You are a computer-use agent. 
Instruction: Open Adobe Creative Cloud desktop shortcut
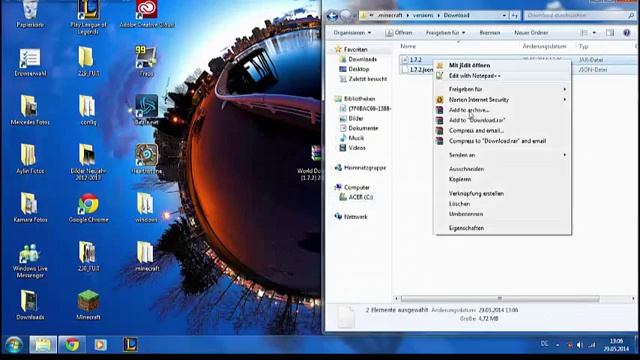click(x=147, y=13)
